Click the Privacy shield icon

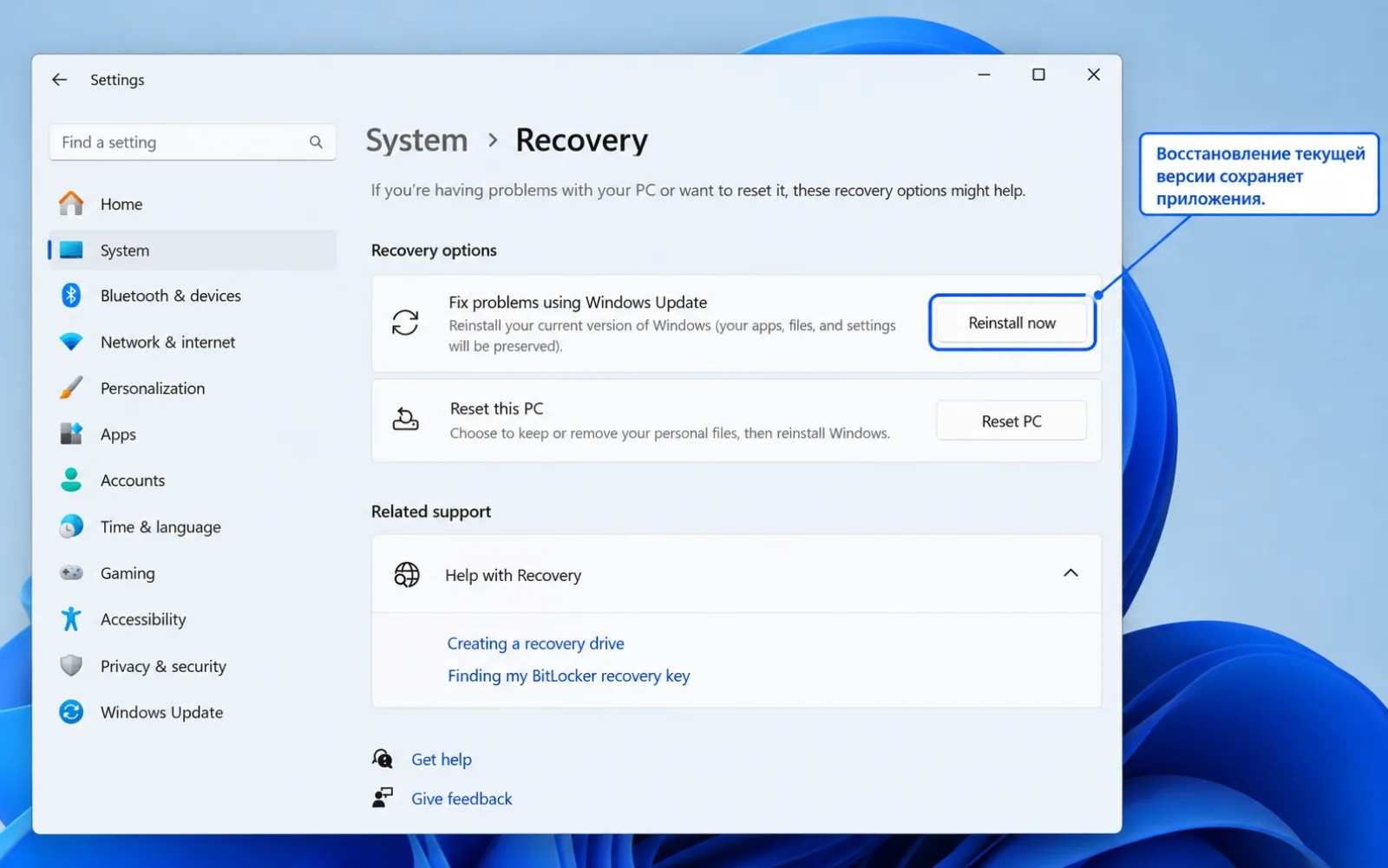point(71,665)
